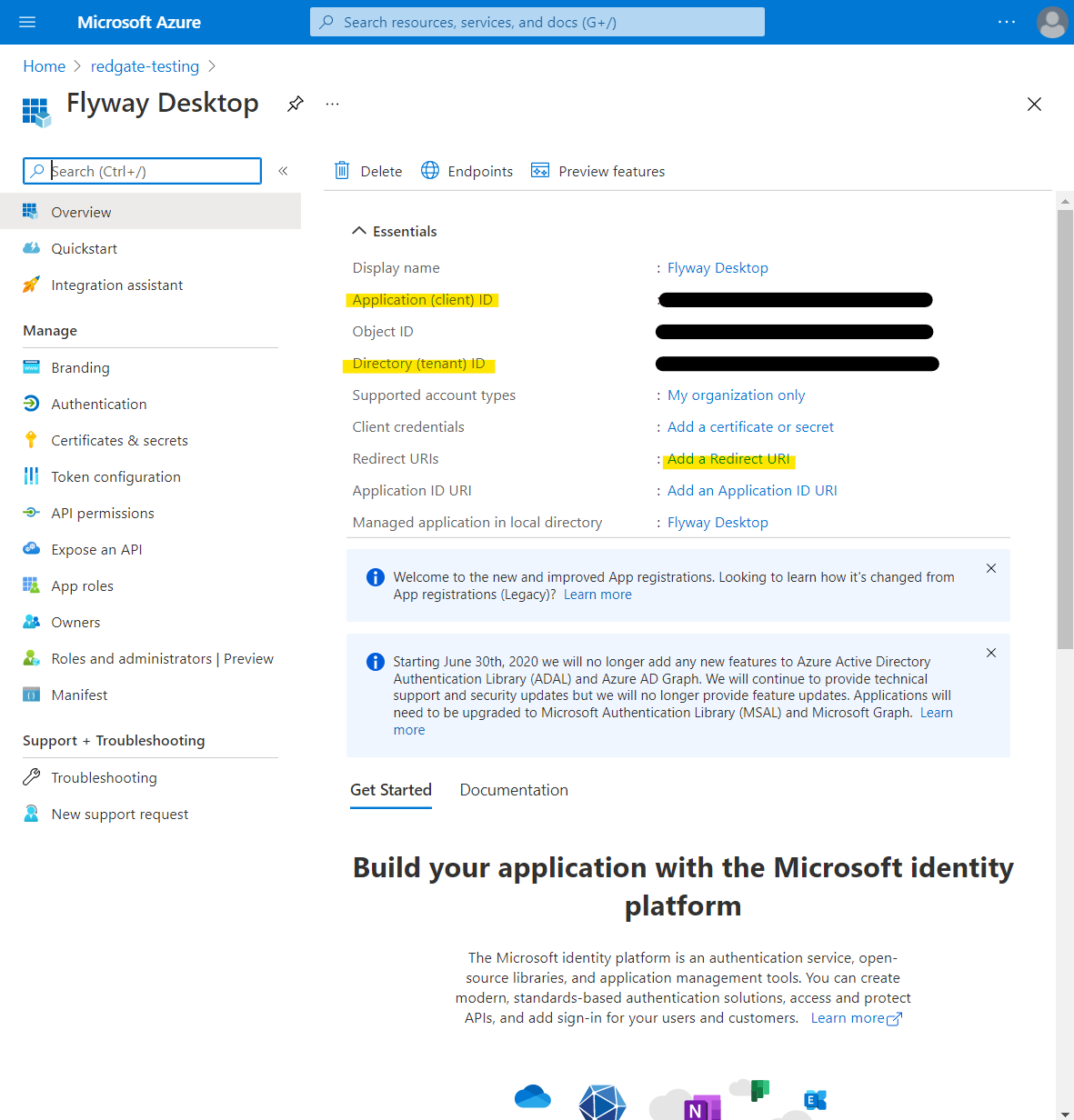
Task: Open the Azure portal hamburger menu
Action: click(x=27, y=22)
